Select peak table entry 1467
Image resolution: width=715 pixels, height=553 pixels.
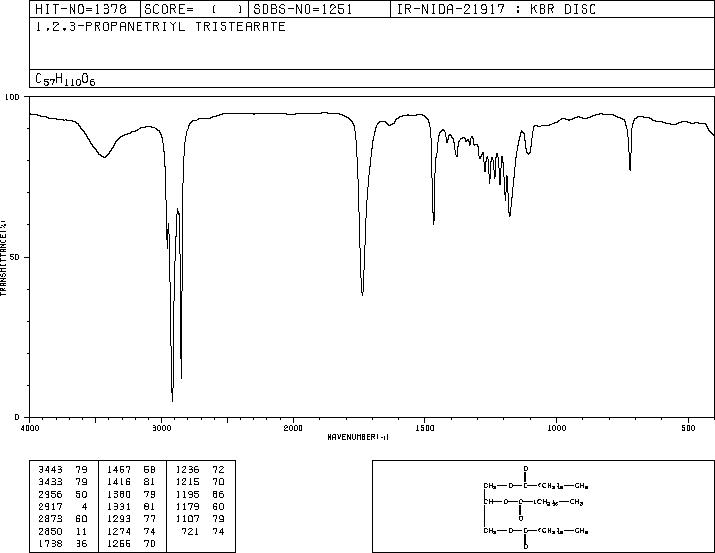click(119, 469)
